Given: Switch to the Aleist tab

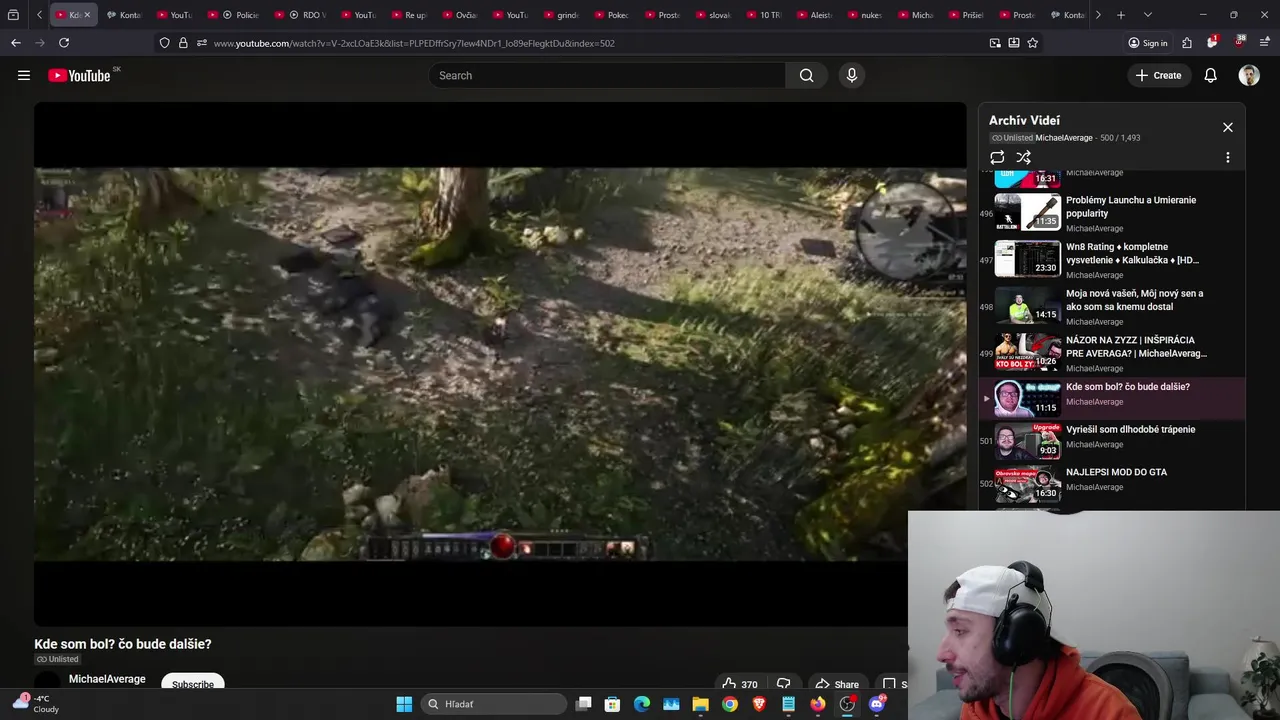Looking at the screenshot, I should [814, 15].
